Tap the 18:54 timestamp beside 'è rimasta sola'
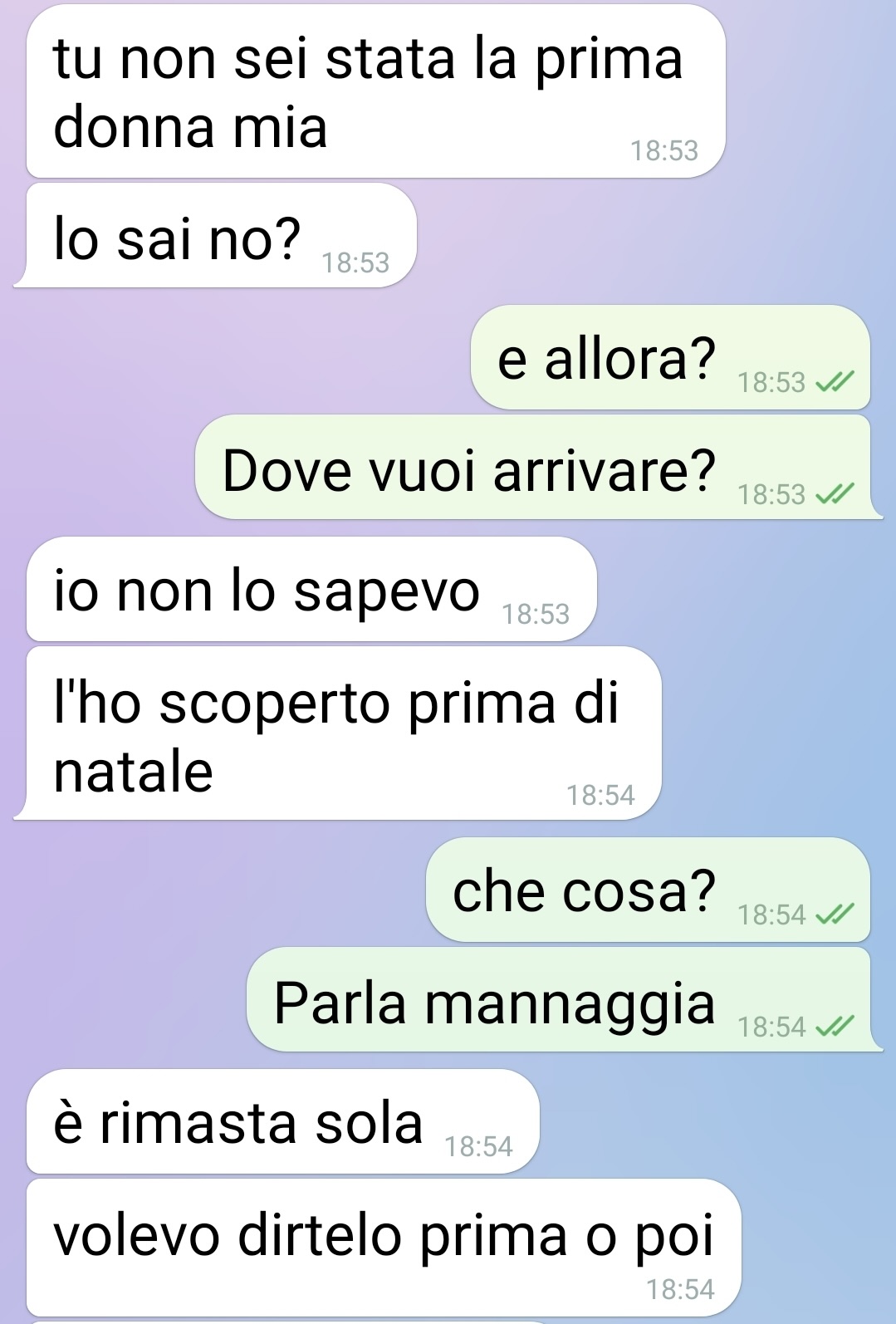The image size is (896, 1324). click(478, 1146)
